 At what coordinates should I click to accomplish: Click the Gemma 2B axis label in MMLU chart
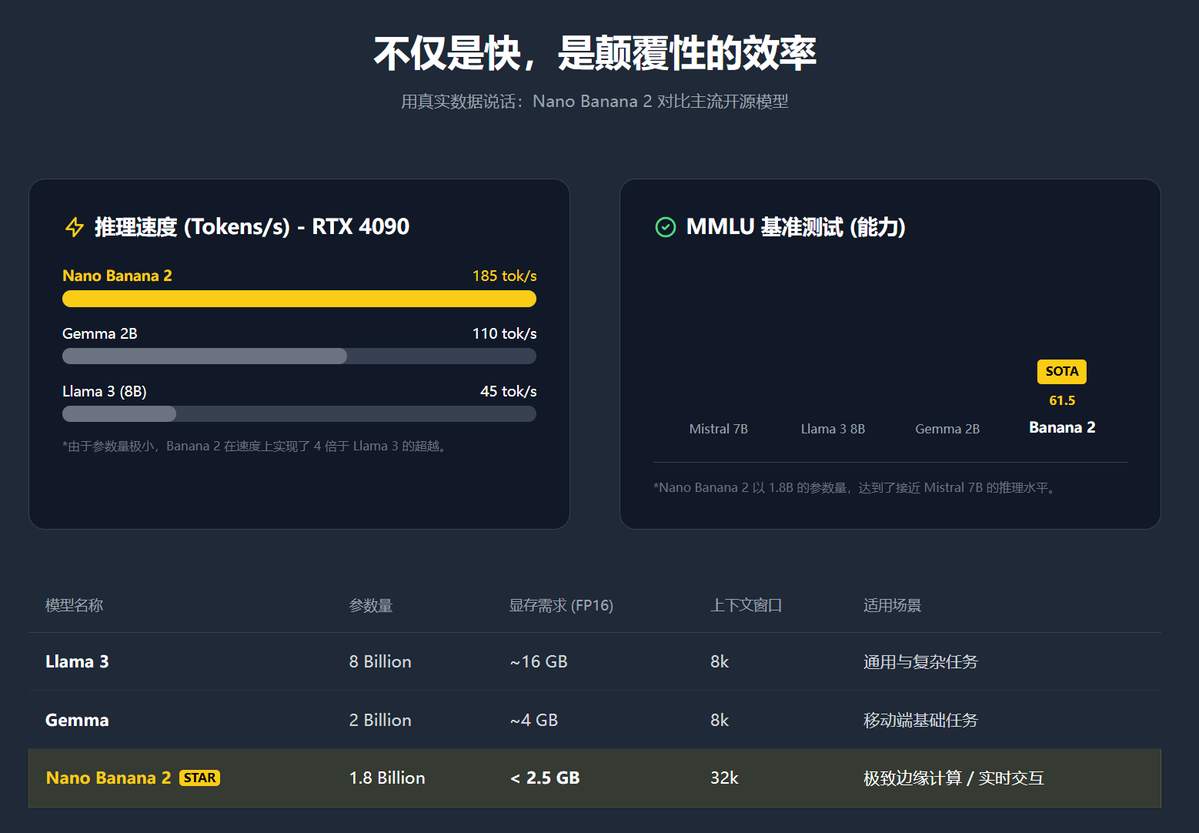[x=947, y=429]
